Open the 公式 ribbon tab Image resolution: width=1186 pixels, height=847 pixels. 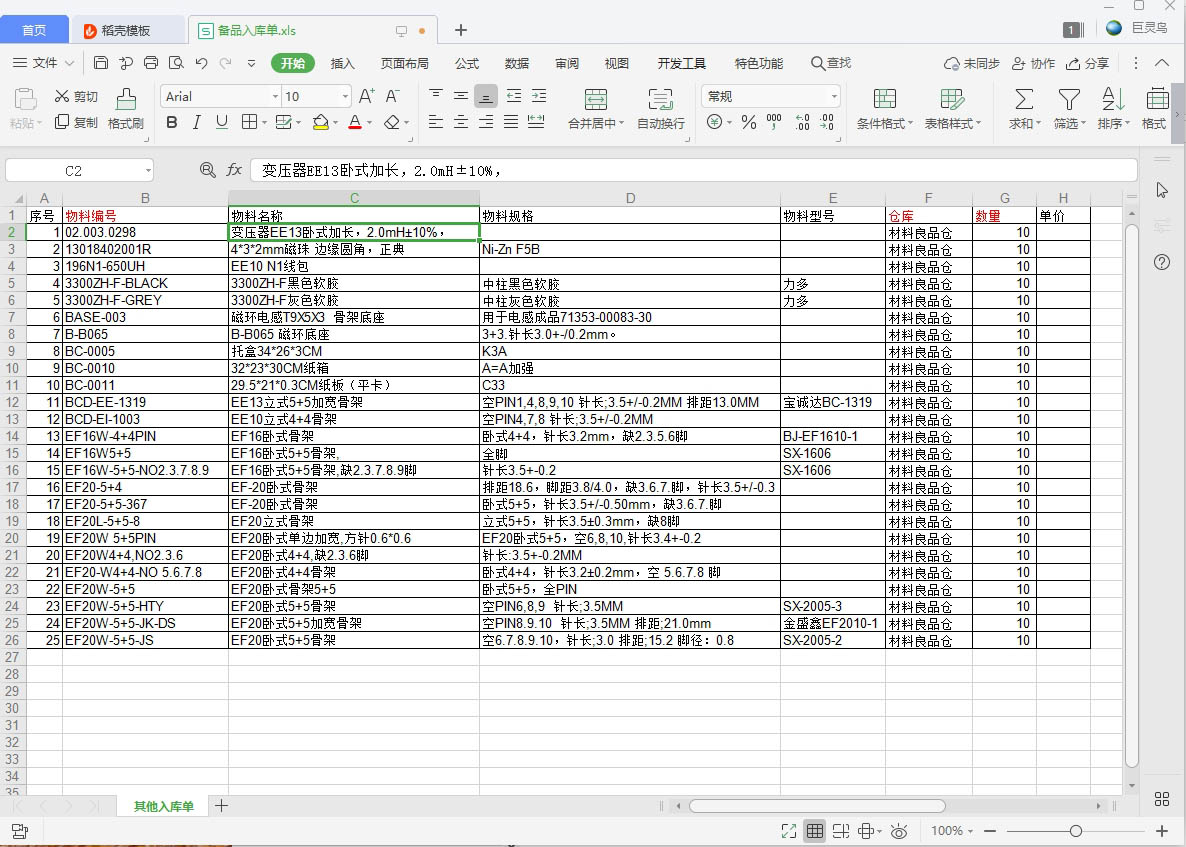click(467, 63)
